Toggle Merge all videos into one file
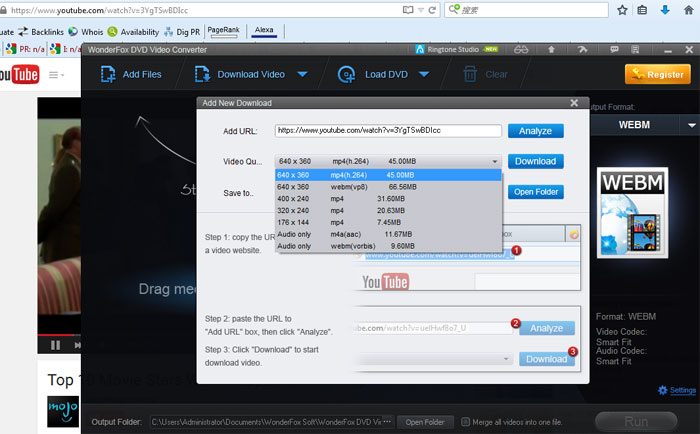This screenshot has width=700, height=434. [465, 421]
